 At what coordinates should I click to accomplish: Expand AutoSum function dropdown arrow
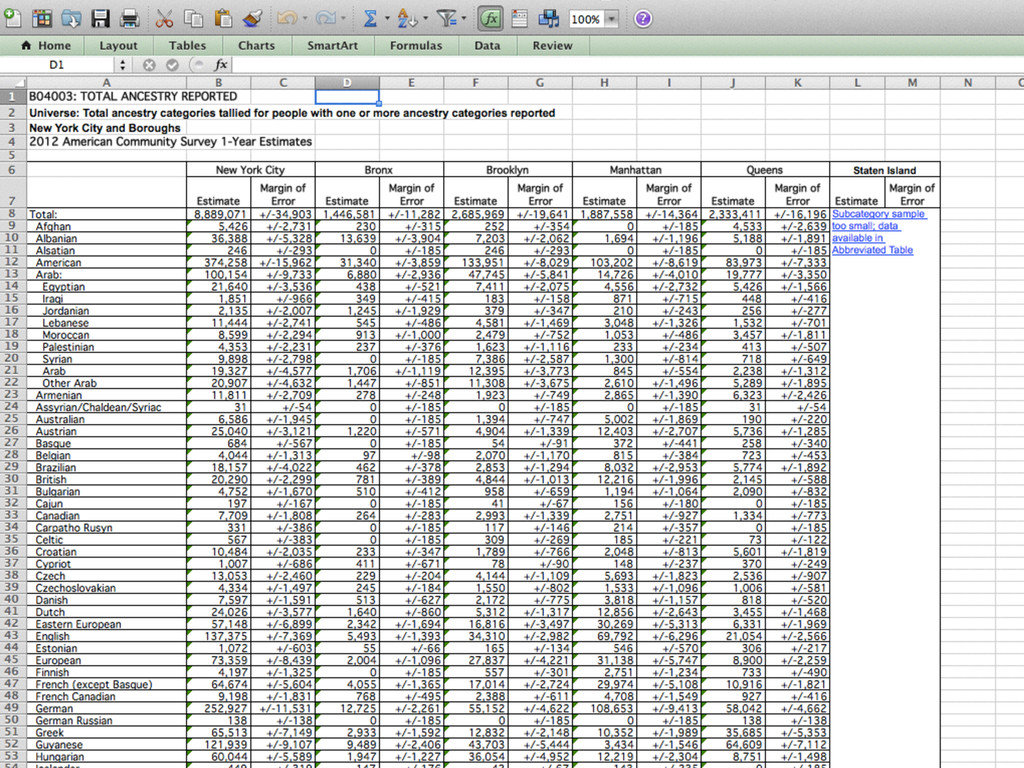[387, 18]
